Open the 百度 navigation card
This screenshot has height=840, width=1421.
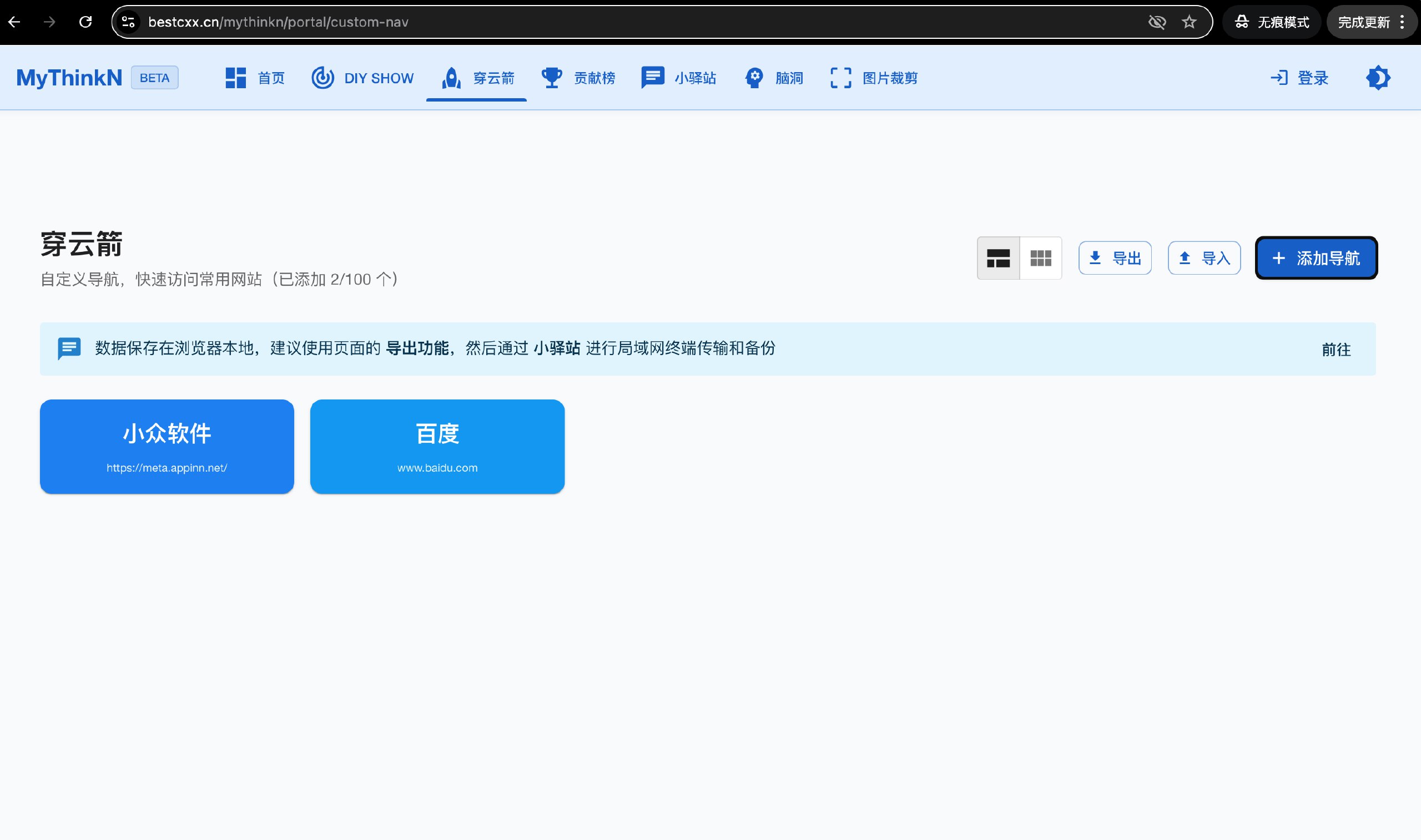pos(437,447)
